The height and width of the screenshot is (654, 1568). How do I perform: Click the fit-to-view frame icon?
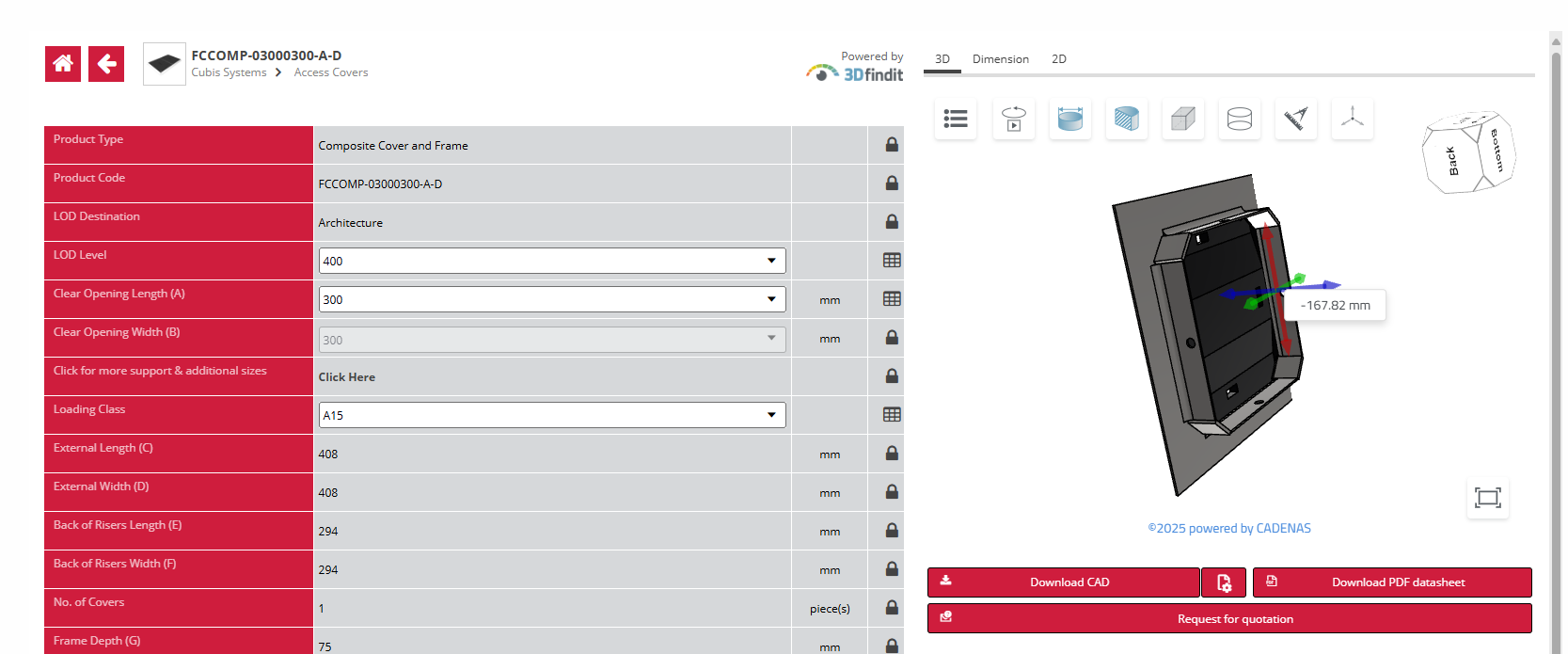[1488, 498]
